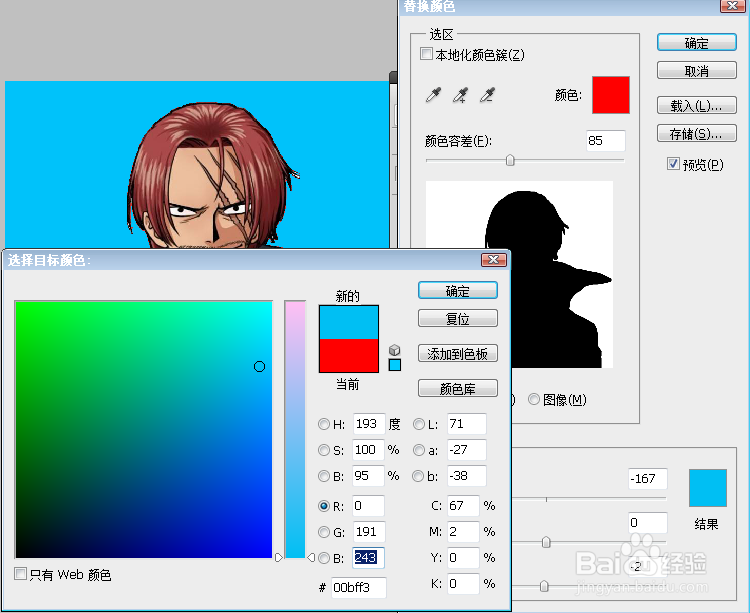Viewport: 750px width, 613px height.
Task: Click the vertical color spectrum strip
Action: click(x=295, y=429)
